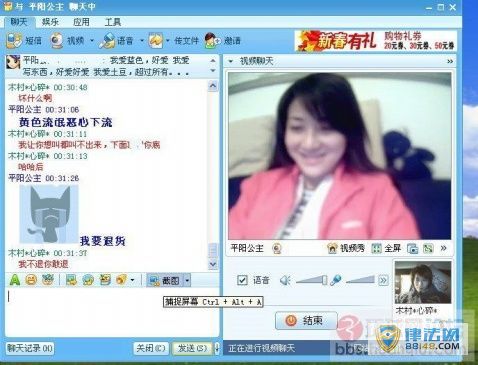478x365 pixels.
Task: Open the 视频 dropdown arrow
Action: (92, 41)
